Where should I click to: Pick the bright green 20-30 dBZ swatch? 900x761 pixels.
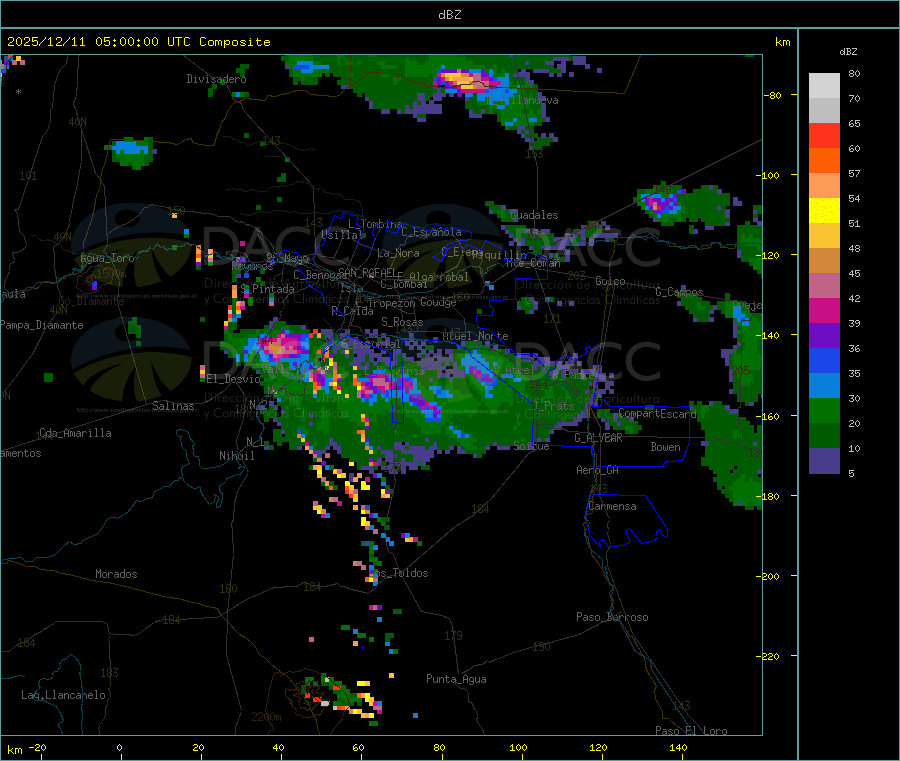point(824,411)
